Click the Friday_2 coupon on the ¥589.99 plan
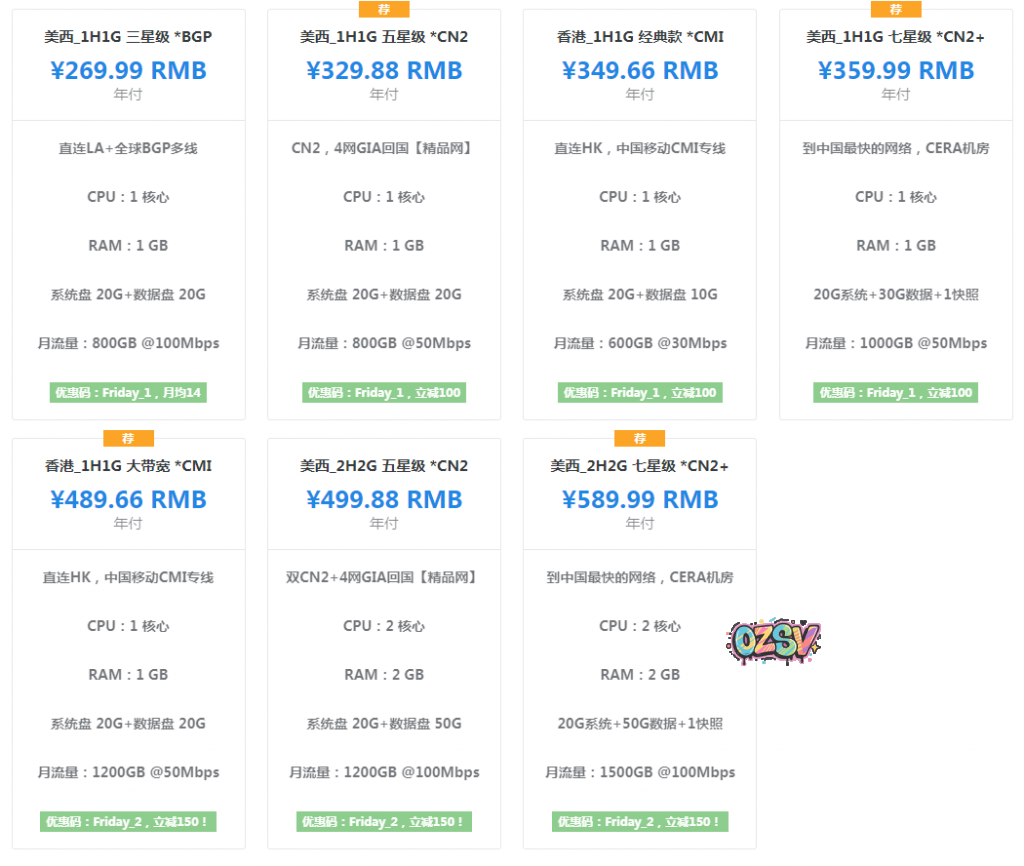The height and width of the screenshot is (866, 1024). pyautogui.click(x=640, y=822)
